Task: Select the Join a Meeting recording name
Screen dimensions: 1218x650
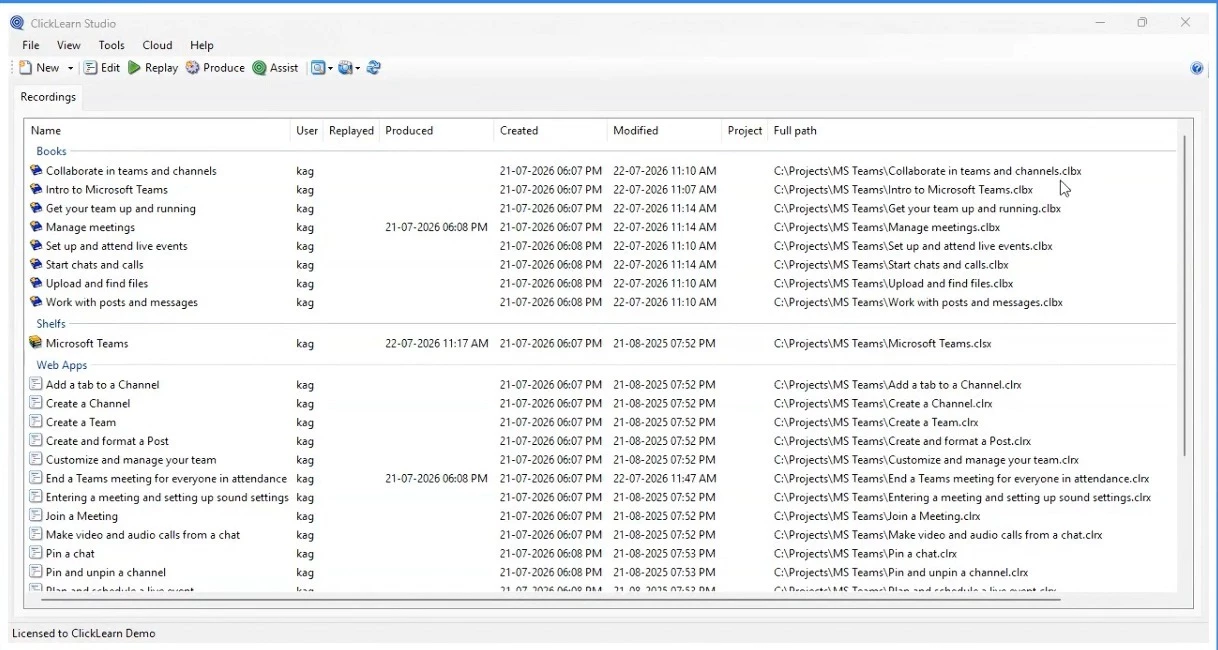Action: pyautogui.click(x=82, y=516)
